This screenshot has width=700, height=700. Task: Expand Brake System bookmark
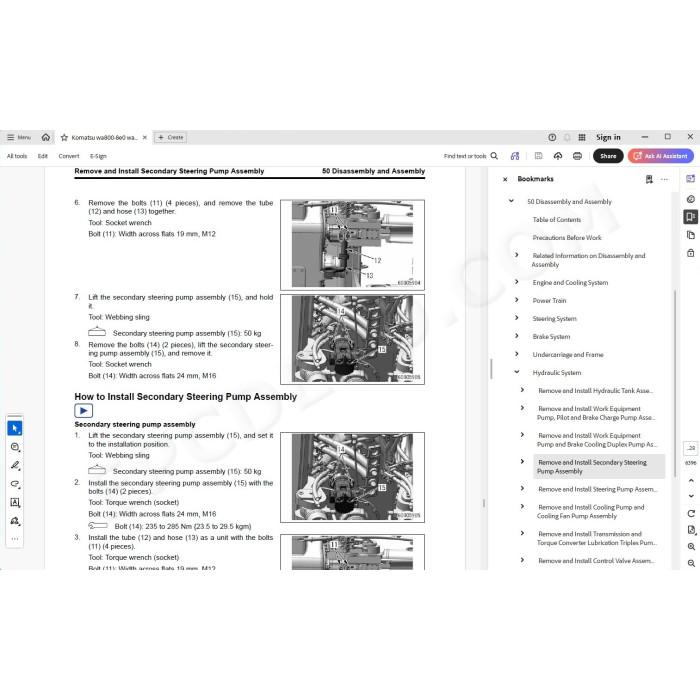pyautogui.click(x=517, y=336)
